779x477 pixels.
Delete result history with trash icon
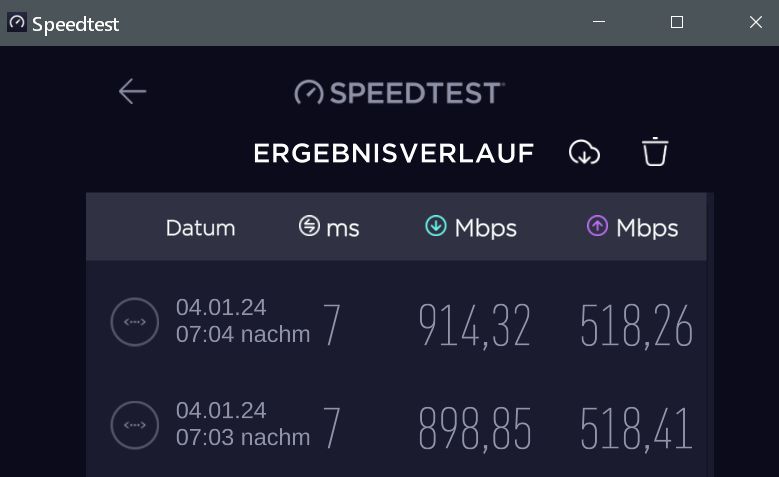pos(655,152)
